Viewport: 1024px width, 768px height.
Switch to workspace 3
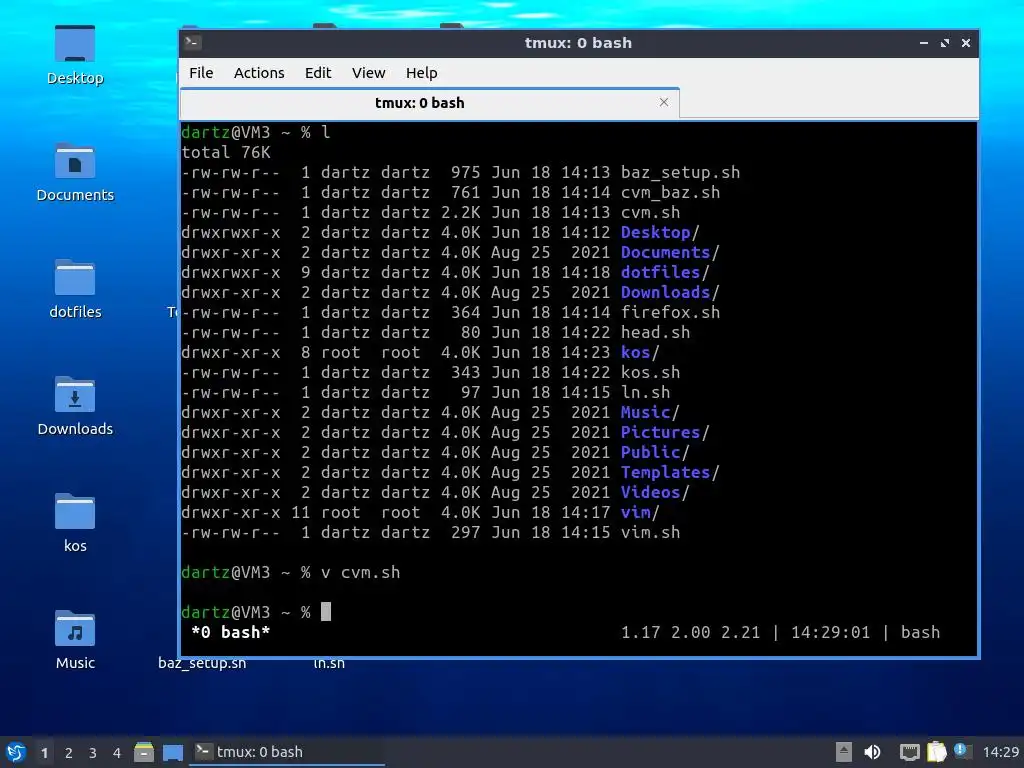(93, 752)
